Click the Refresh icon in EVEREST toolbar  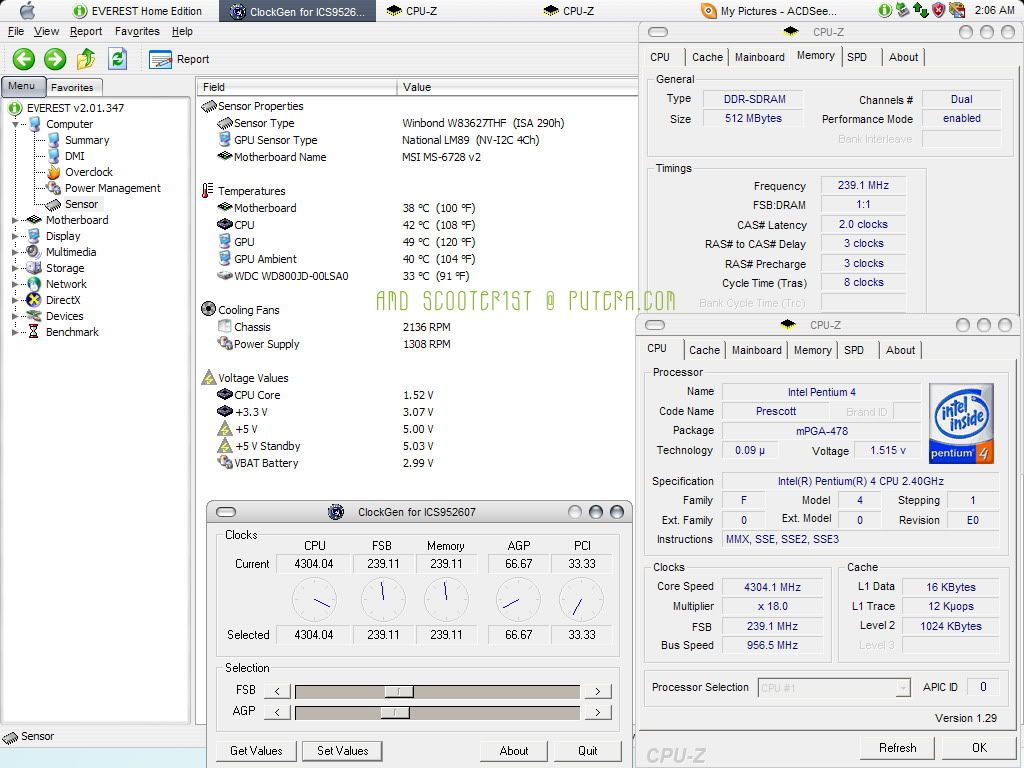[118, 59]
